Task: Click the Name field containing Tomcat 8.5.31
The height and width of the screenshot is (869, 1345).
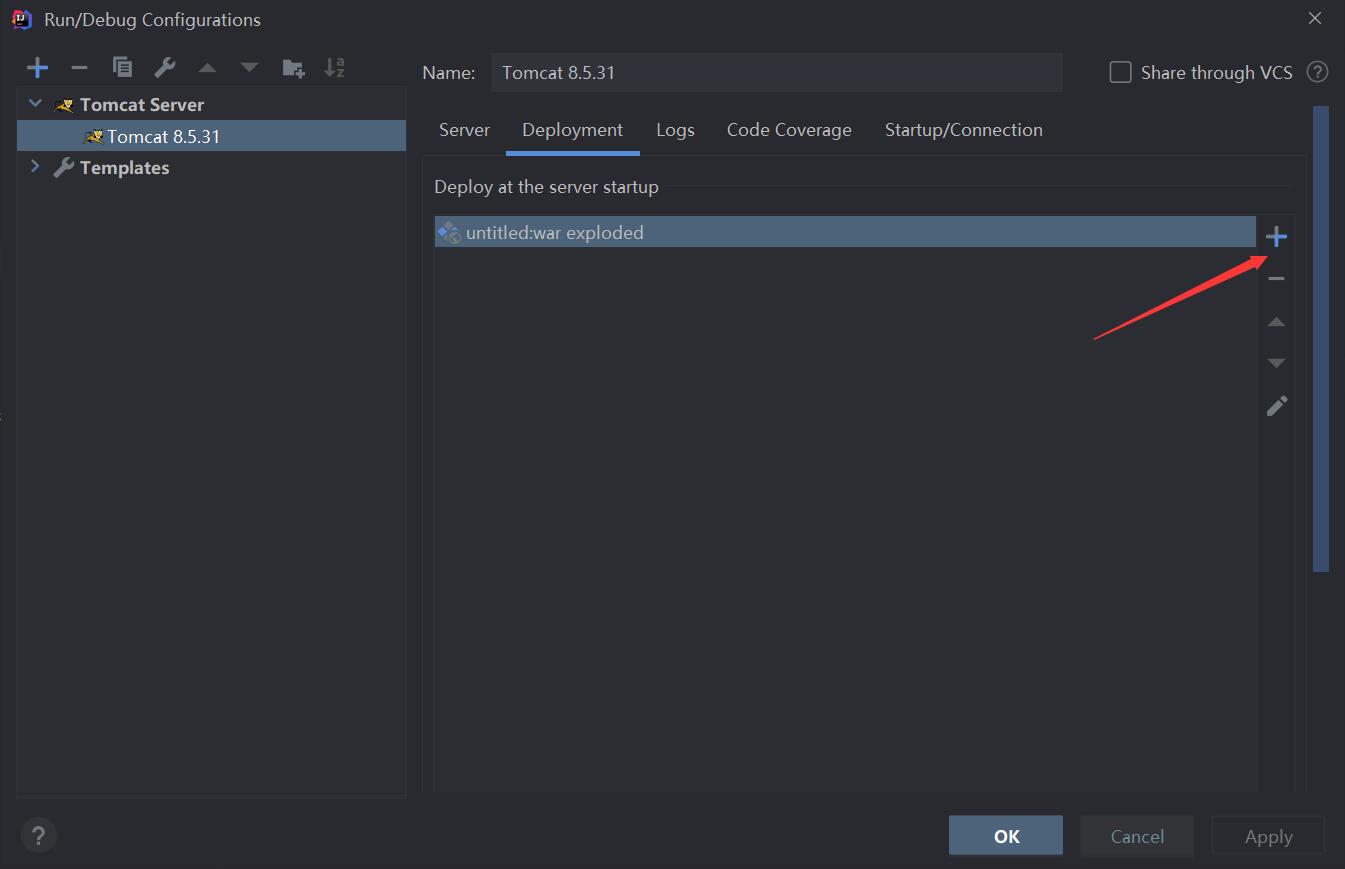Action: (x=777, y=72)
